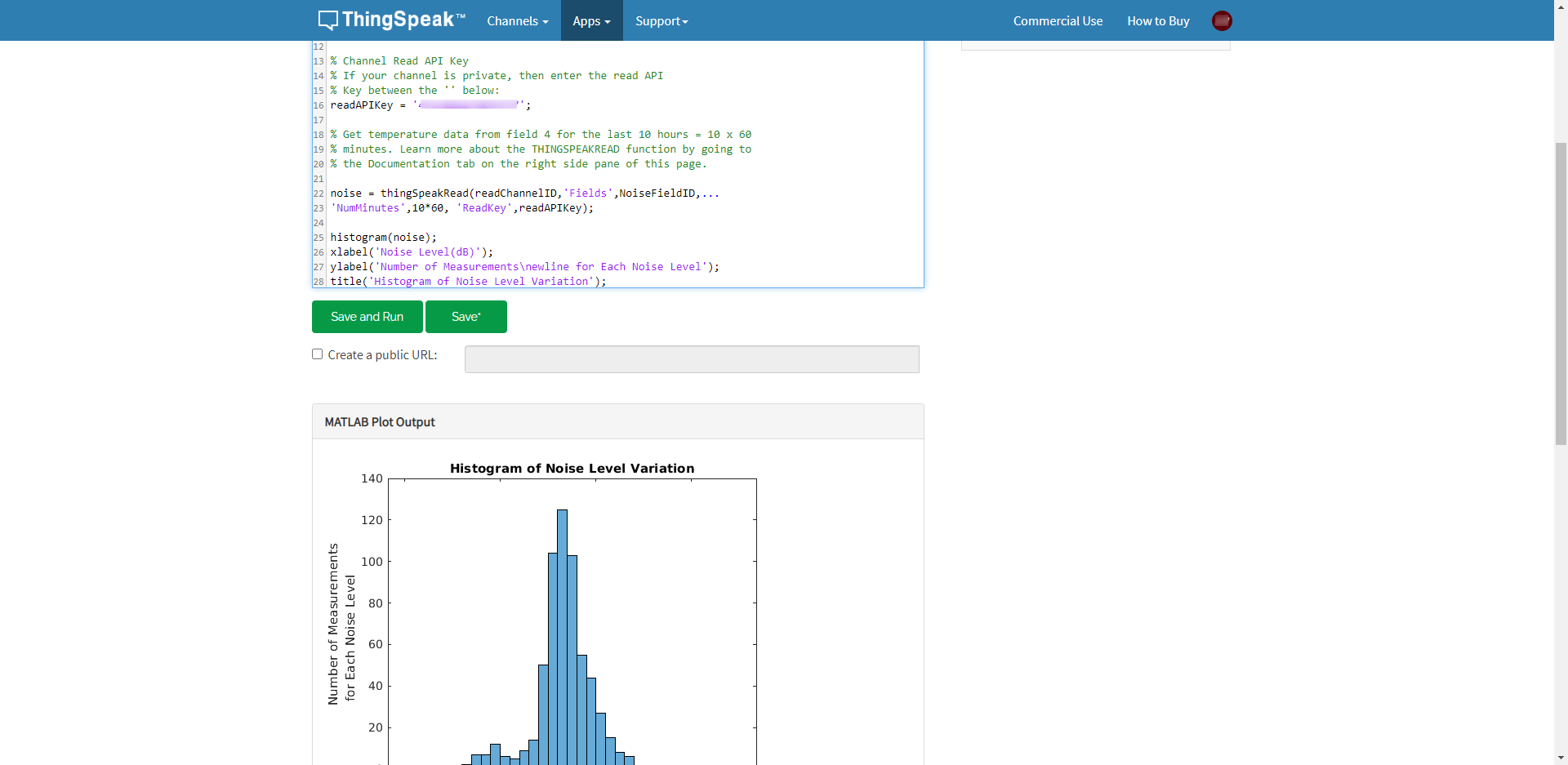Open the How to Buy link
This screenshot has width=1568, height=765.
(1158, 20)
